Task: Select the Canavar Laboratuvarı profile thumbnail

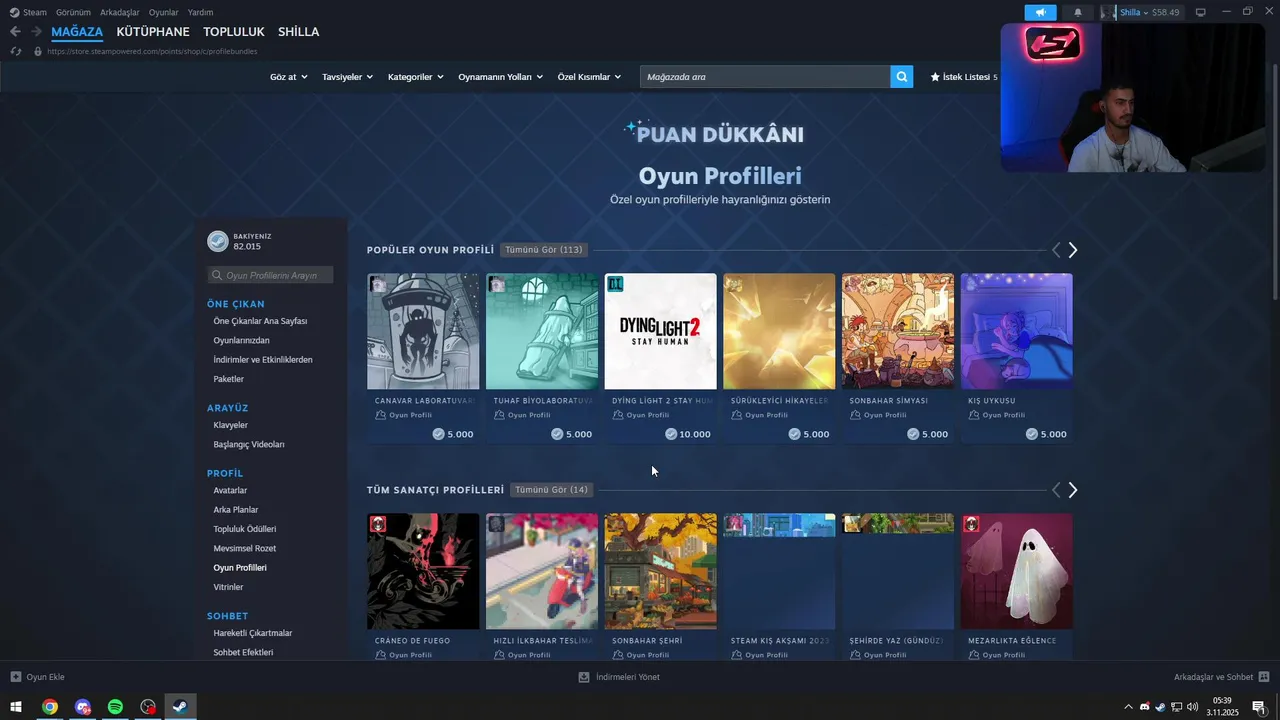Action: click(x=423, y=332)
